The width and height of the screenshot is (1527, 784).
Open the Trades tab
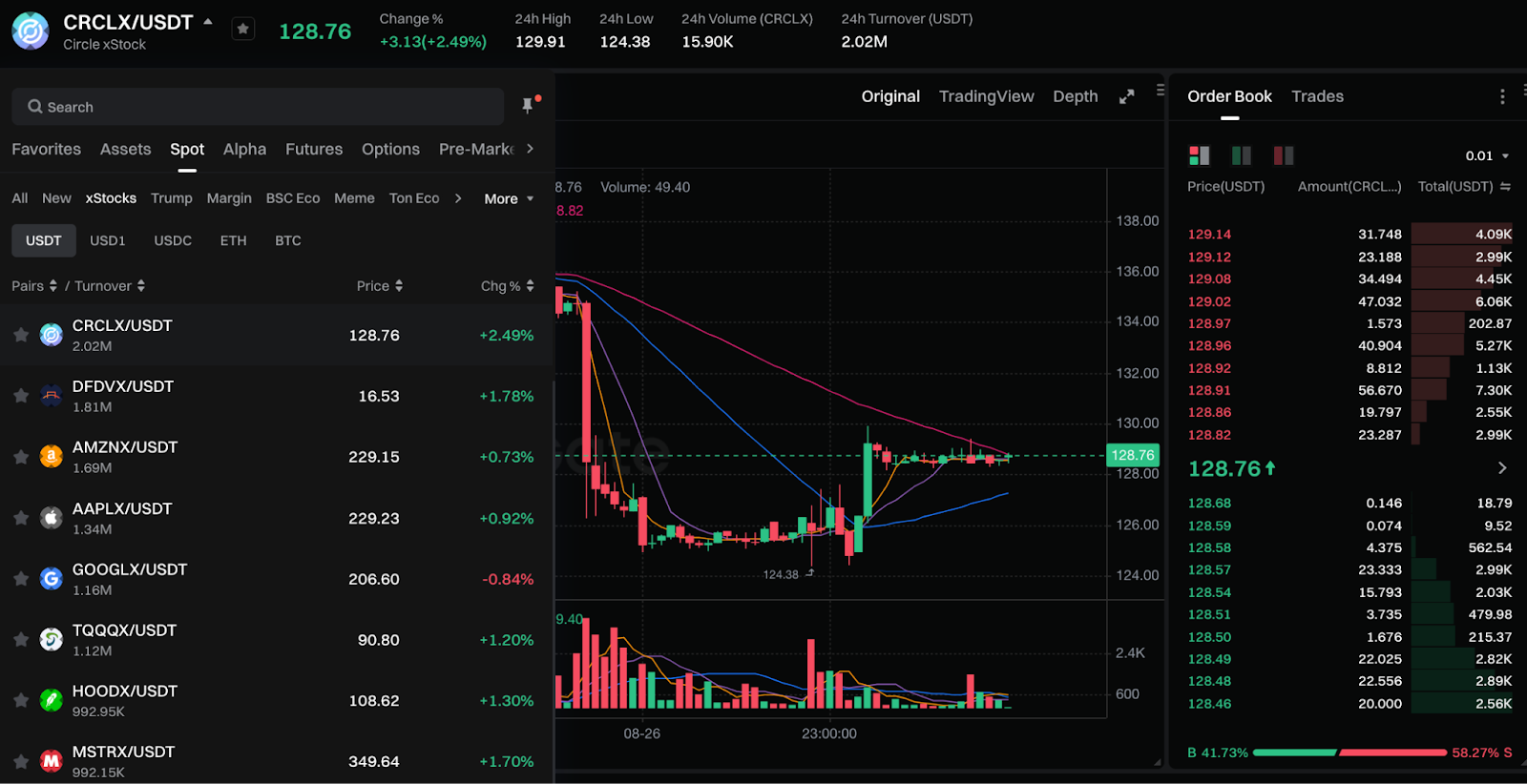point(1317,96)
